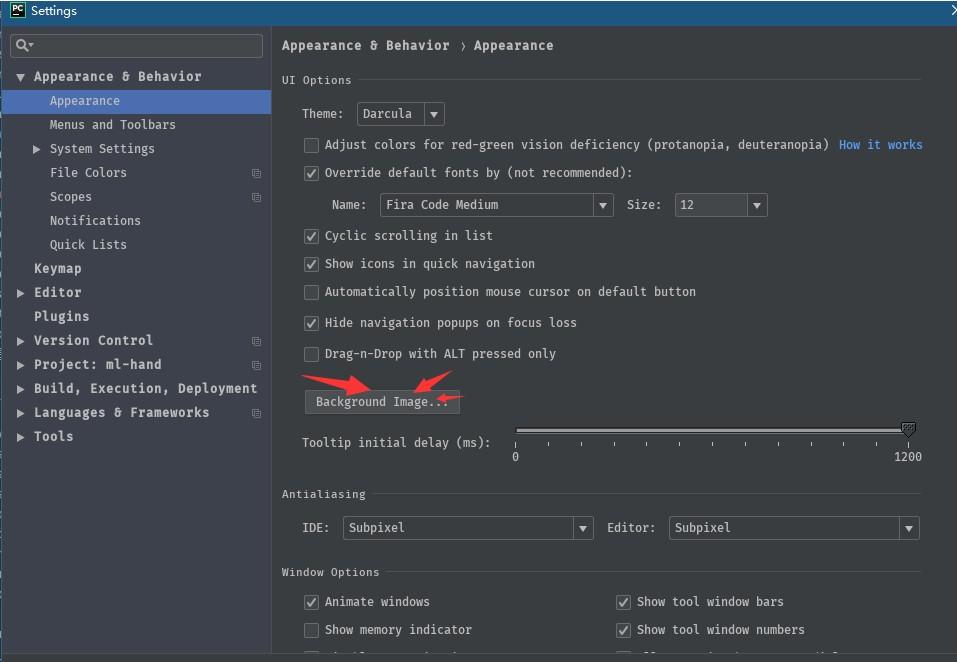957x662 pixels.
Task: Open File Colors settings
Action: 88,173
